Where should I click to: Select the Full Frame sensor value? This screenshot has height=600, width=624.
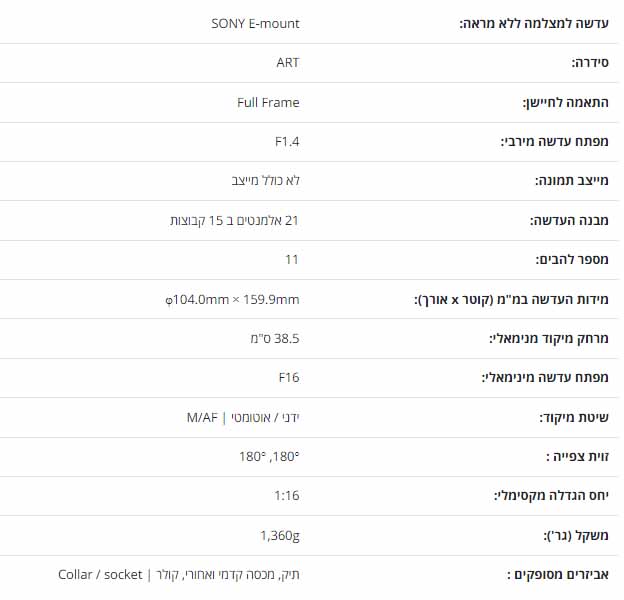(x=268, y=102)
